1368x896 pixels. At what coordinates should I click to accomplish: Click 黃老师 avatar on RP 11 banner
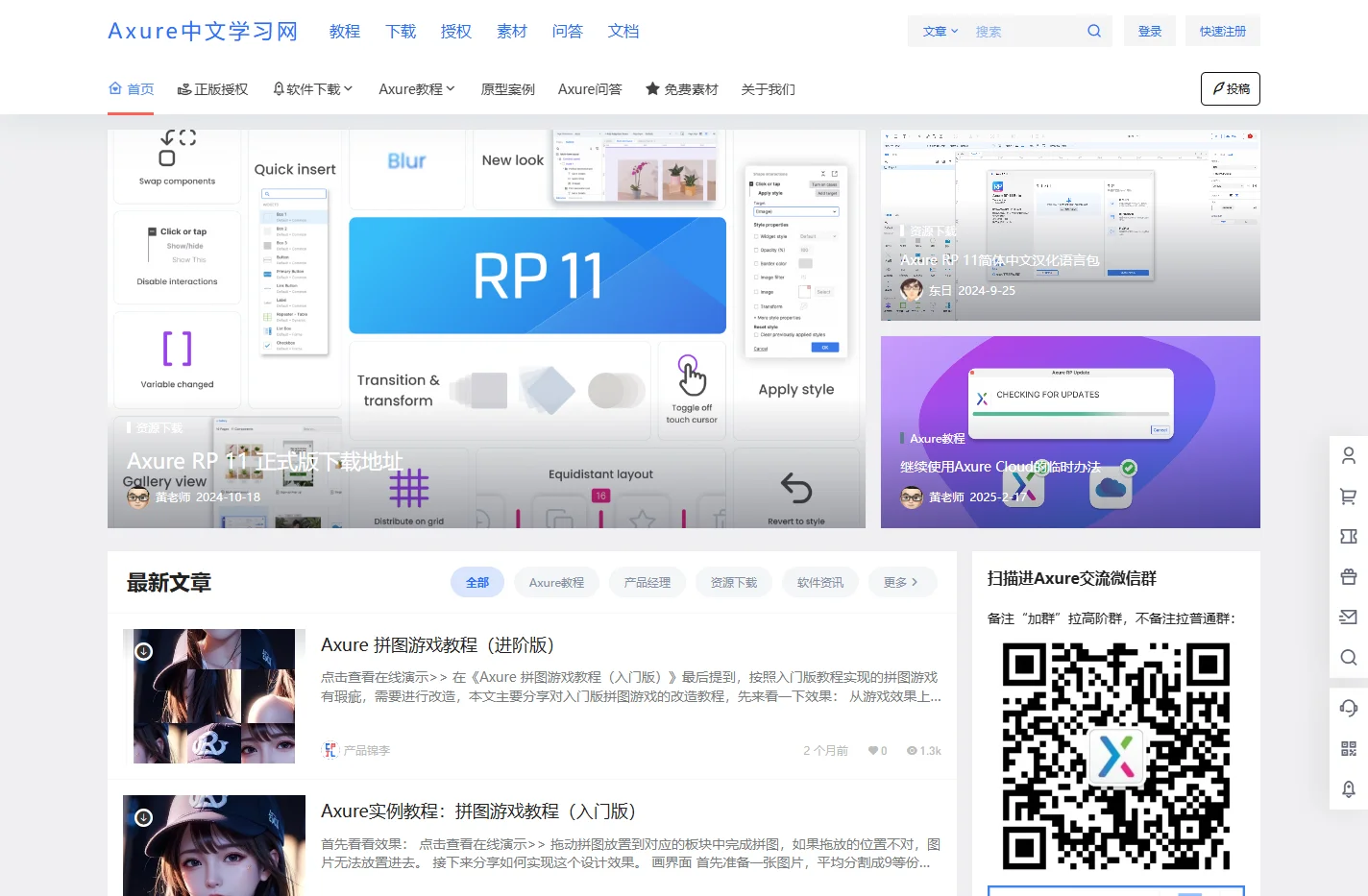tap(138, 496)
